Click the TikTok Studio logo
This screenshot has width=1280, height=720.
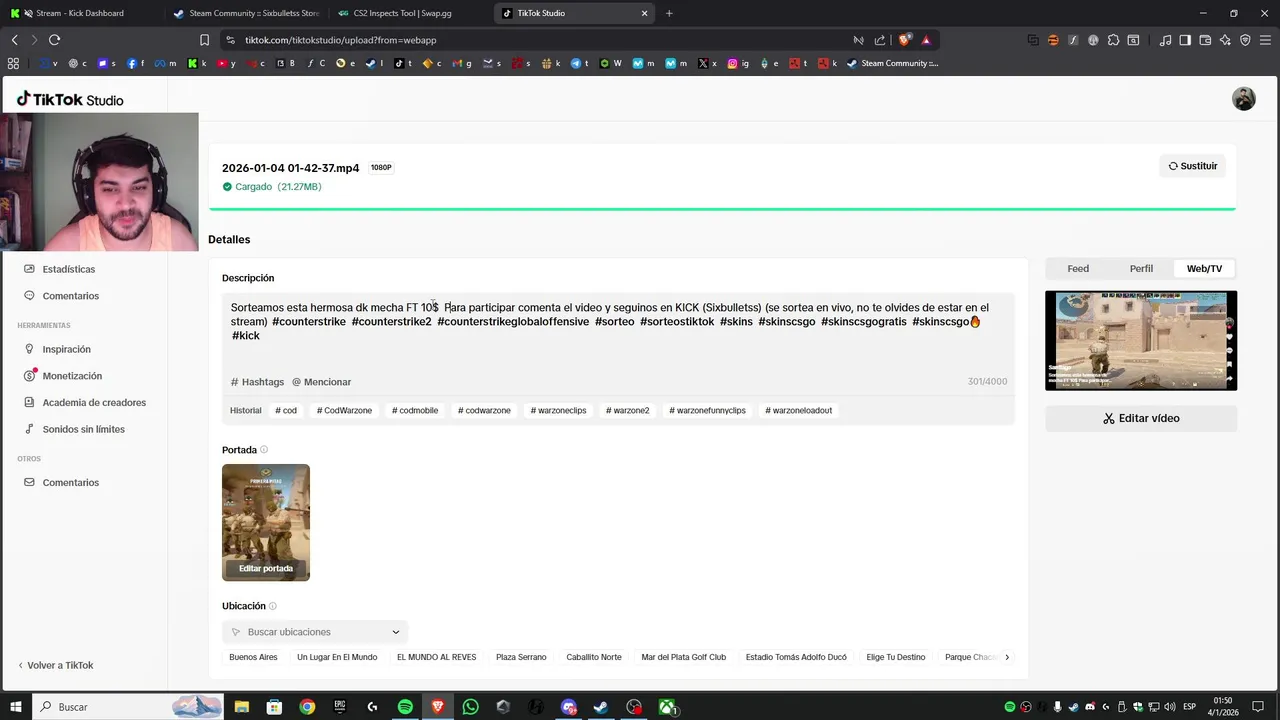pyautogui.click(x=70, y=99)
